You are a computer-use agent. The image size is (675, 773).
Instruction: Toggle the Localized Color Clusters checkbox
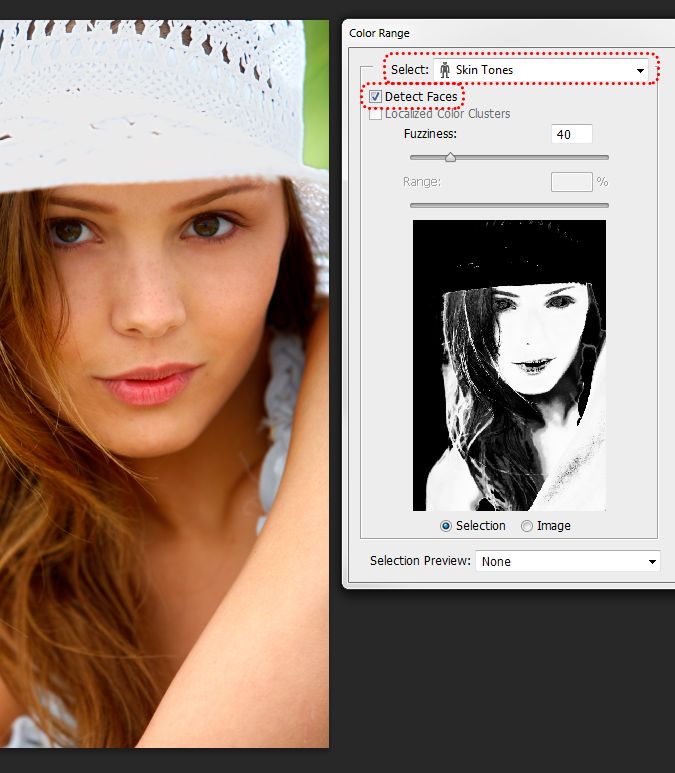point(375,114)
